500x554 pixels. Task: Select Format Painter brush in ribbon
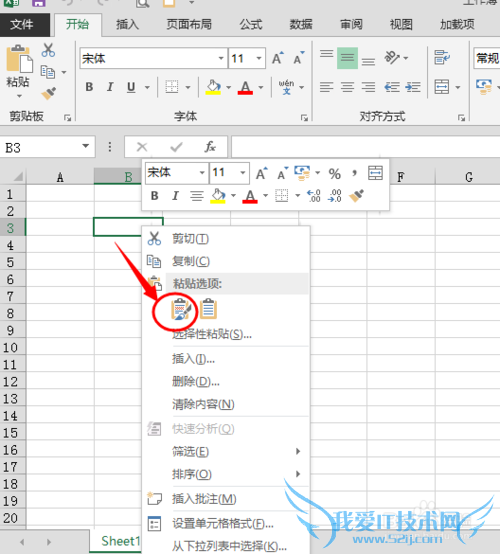[x=49, y=93]
